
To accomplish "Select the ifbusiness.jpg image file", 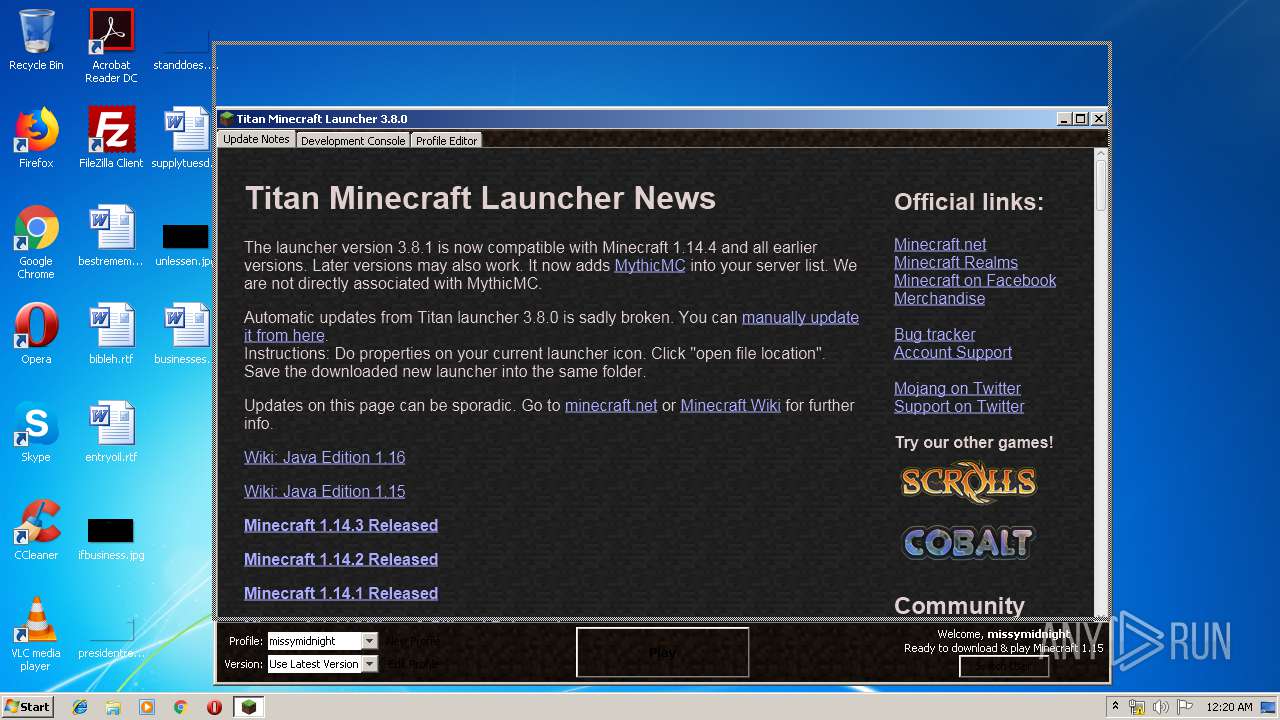I will click(x=111, y=536).
